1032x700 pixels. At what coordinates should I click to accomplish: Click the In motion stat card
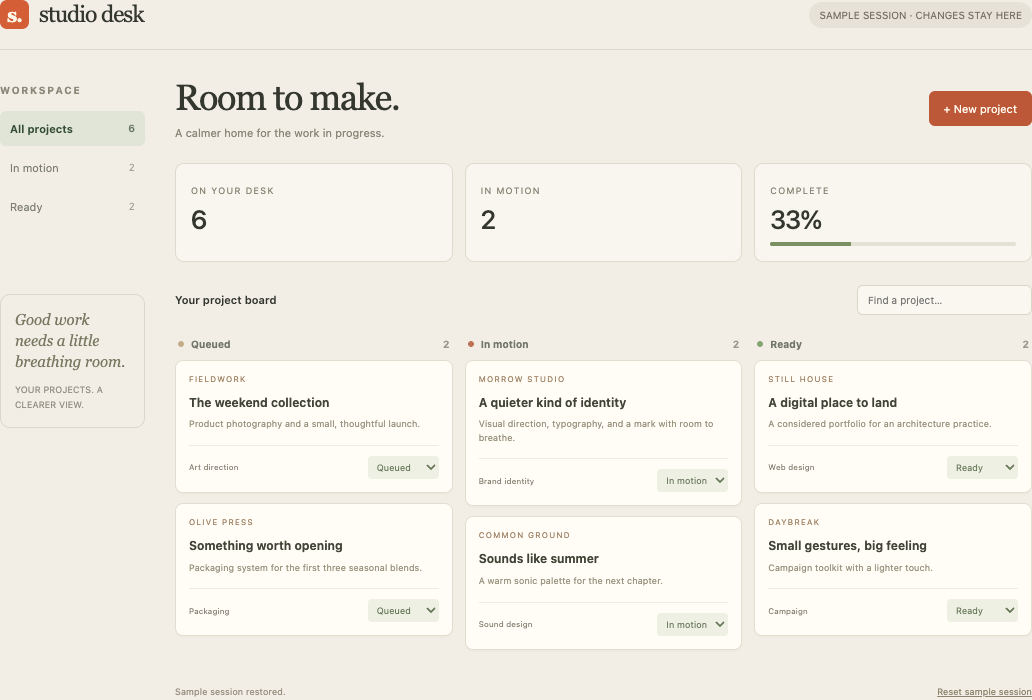tap(604, 212)
